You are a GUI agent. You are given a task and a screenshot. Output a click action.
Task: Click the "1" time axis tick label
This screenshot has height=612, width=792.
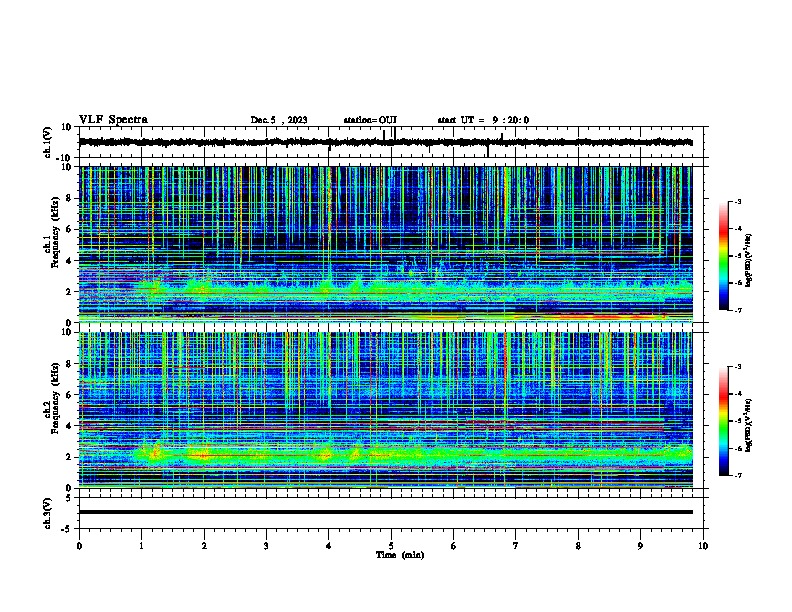141,546
